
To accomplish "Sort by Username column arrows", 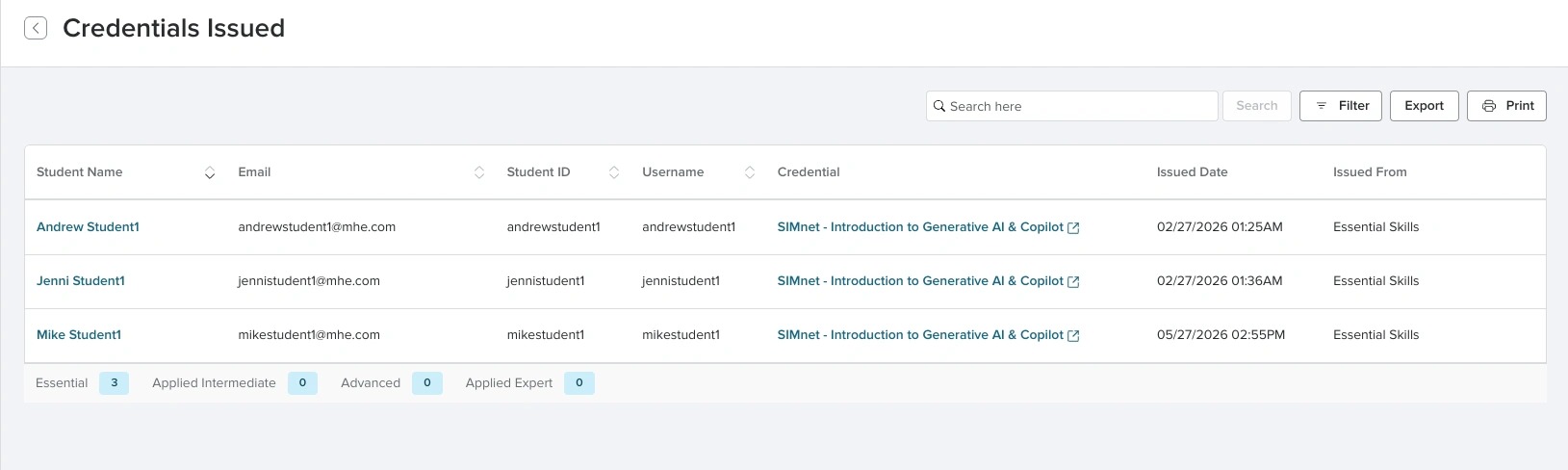I will (x=749, y=172).
